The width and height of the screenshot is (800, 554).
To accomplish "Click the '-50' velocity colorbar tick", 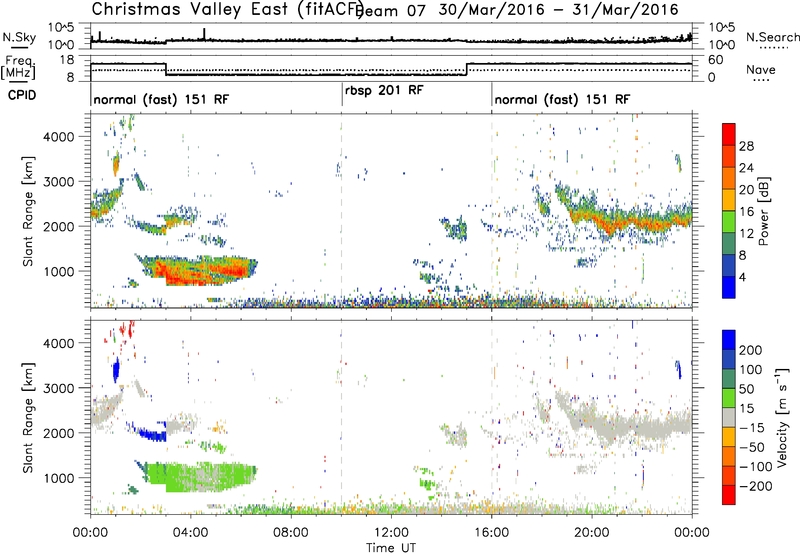I will coord(752,447).
